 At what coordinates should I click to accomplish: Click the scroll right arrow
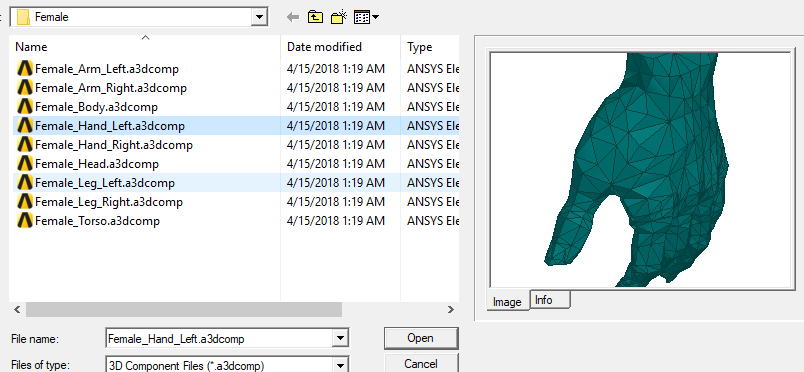[451, 309]
